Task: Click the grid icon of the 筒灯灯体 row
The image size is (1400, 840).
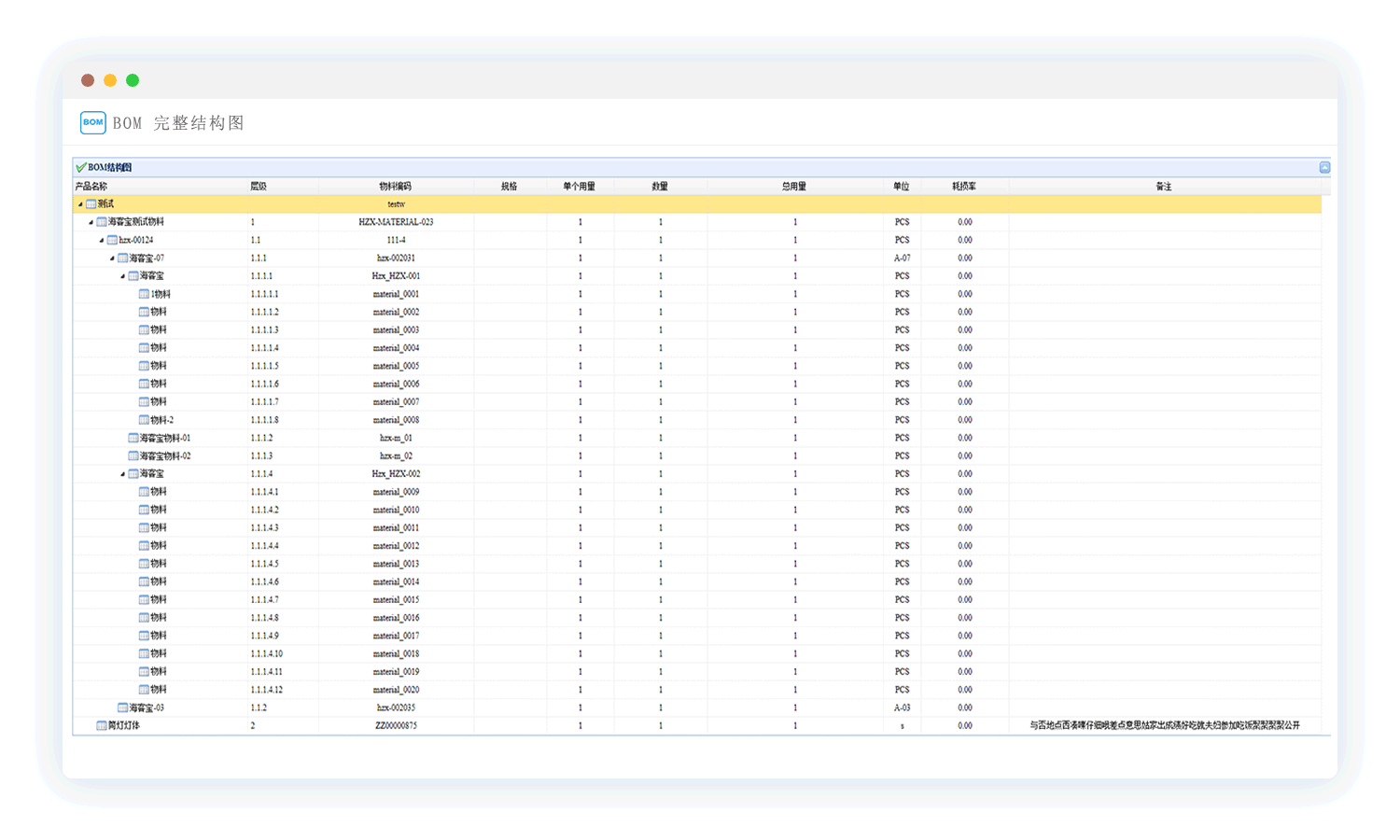Action: 102,725
